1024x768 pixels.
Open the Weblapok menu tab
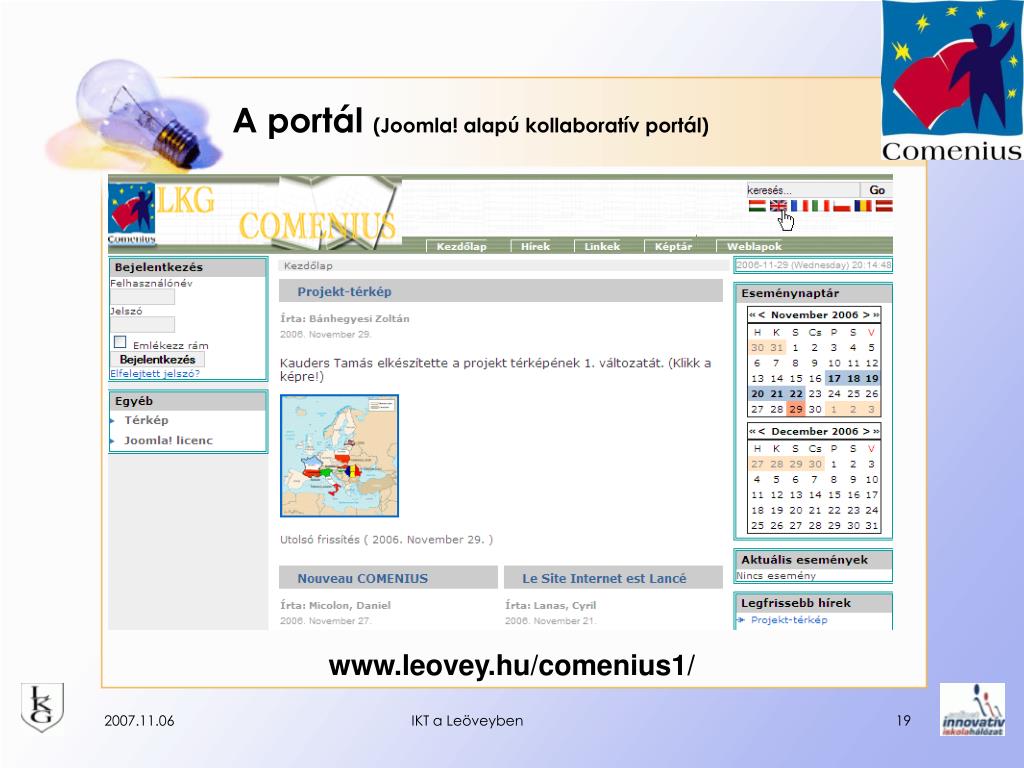pos(754,246)
